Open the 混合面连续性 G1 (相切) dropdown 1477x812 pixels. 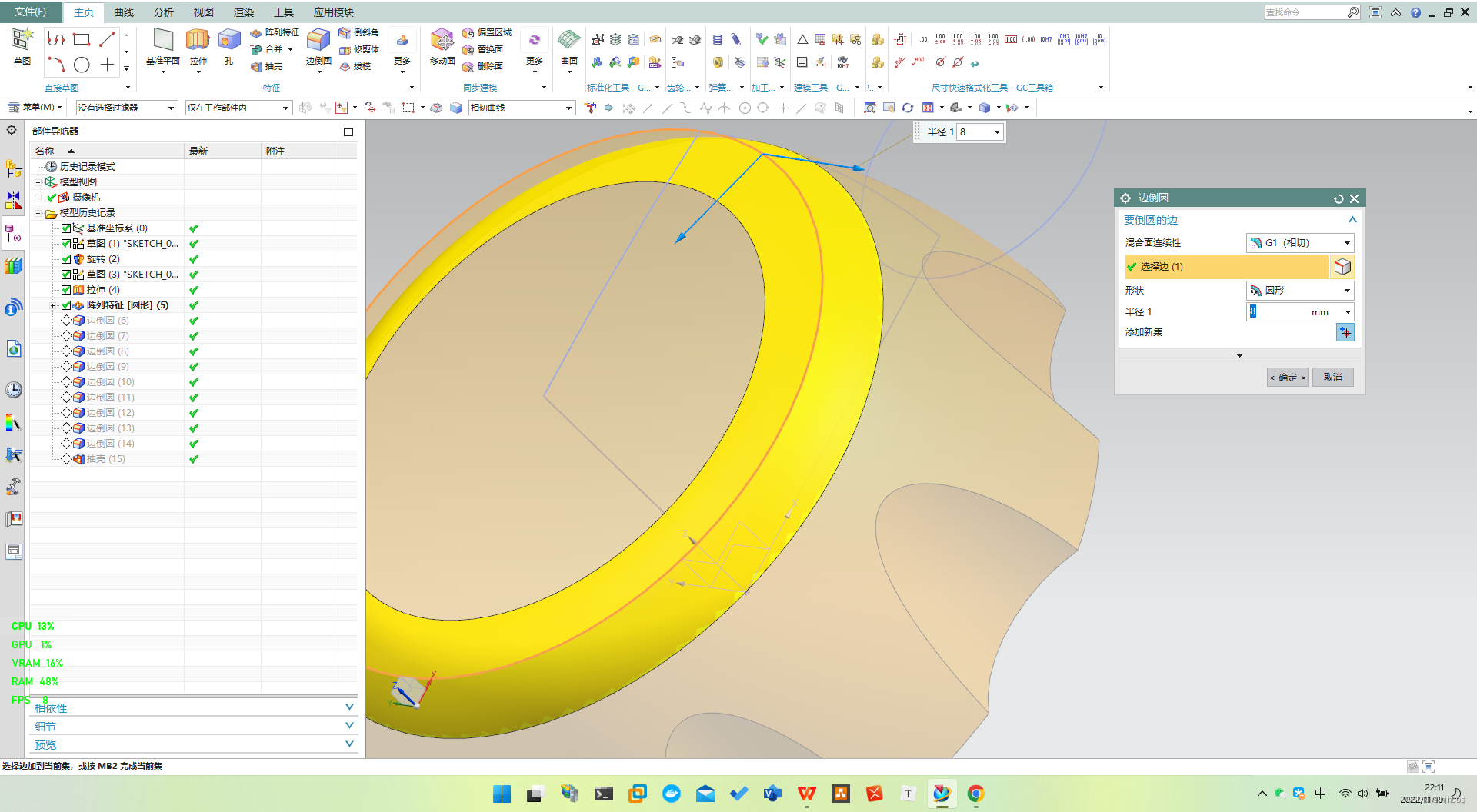point(1300,243)
